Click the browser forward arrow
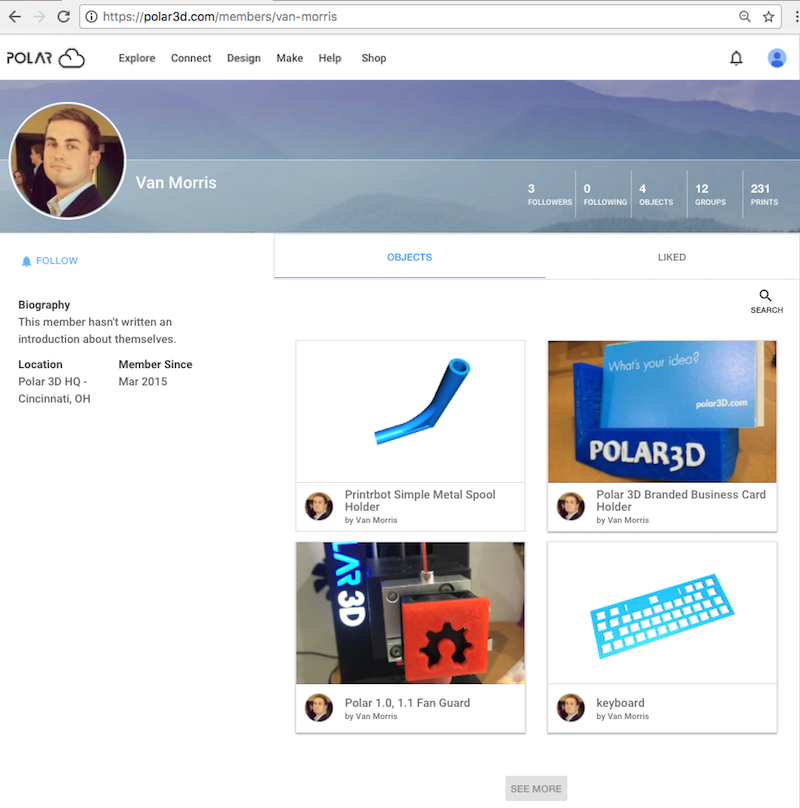This screenshot has width=800, height=808. tap(39, 16)
